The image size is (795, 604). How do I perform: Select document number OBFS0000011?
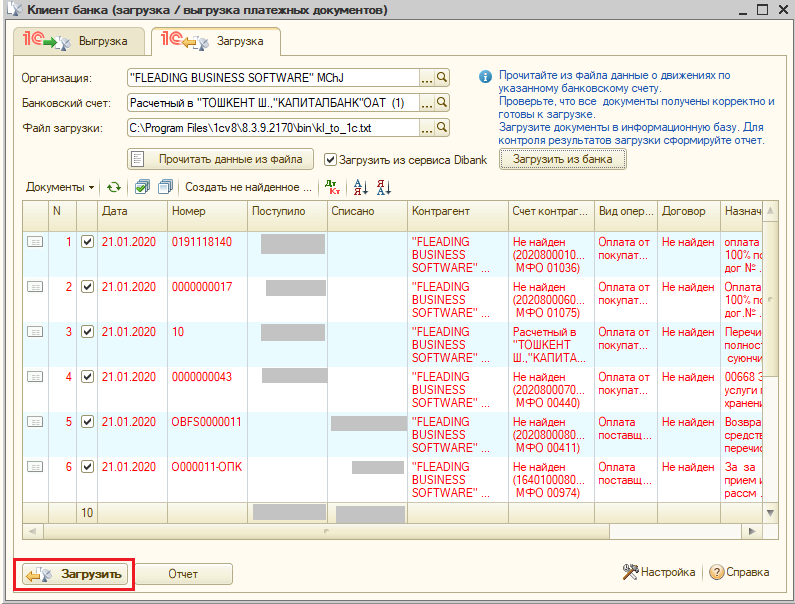[206, 422]
